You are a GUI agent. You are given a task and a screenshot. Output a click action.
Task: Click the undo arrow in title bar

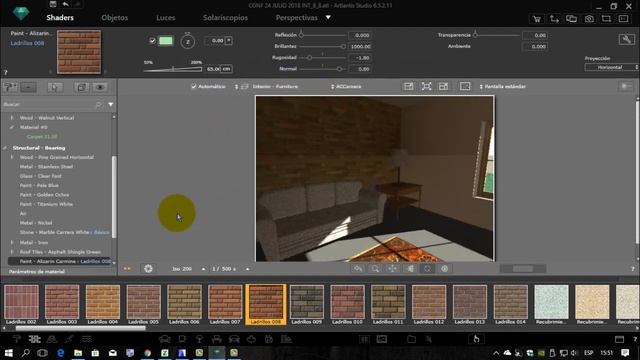coord(65,4)
